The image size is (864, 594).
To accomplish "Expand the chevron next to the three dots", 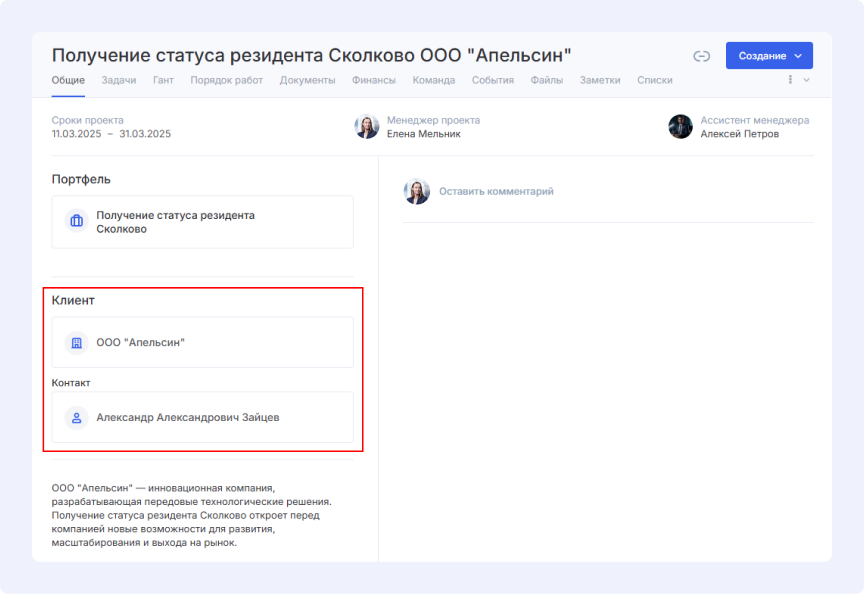I will [x=806, y=80].
